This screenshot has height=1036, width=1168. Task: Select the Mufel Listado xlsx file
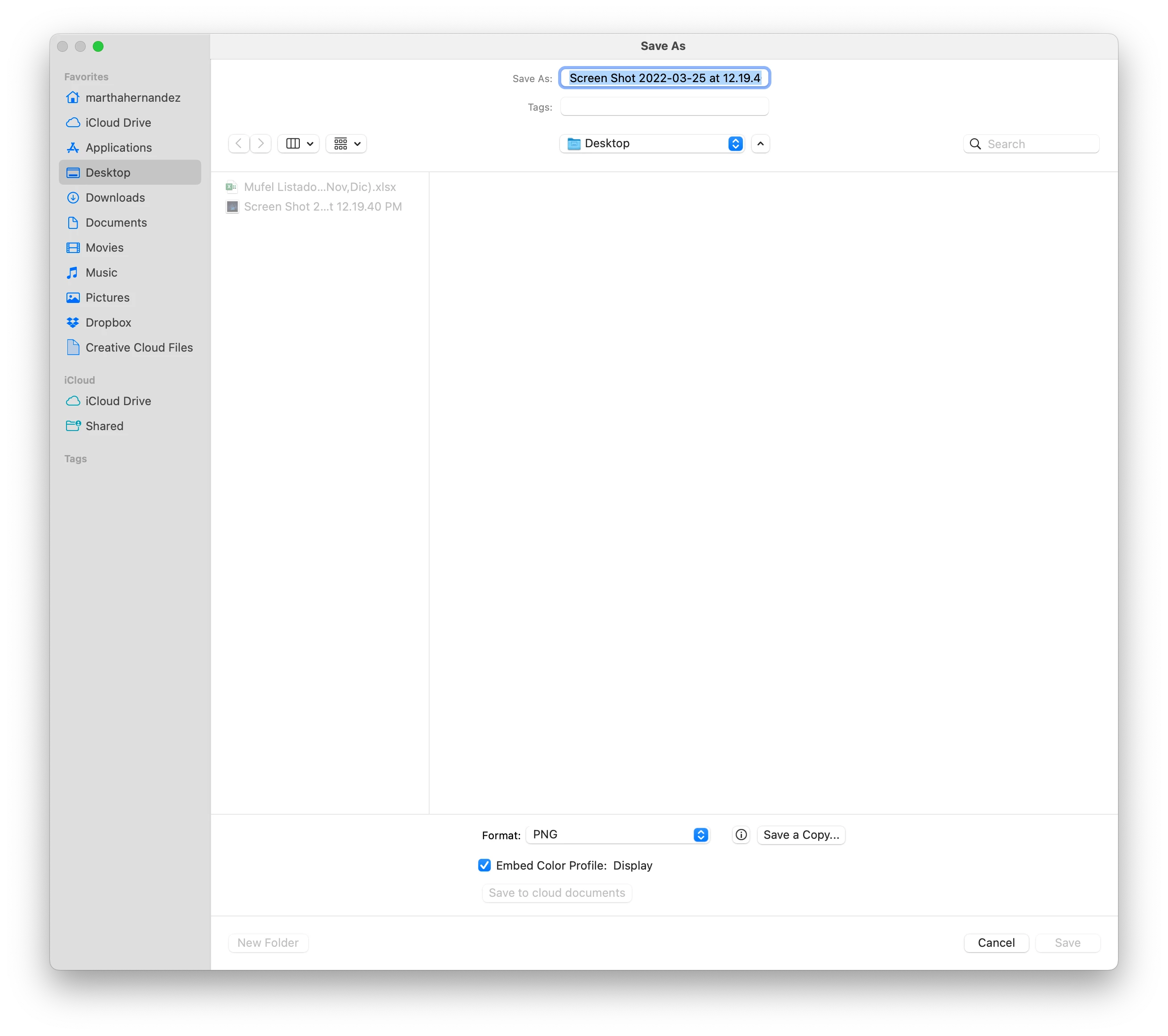[x=319, y=187]
